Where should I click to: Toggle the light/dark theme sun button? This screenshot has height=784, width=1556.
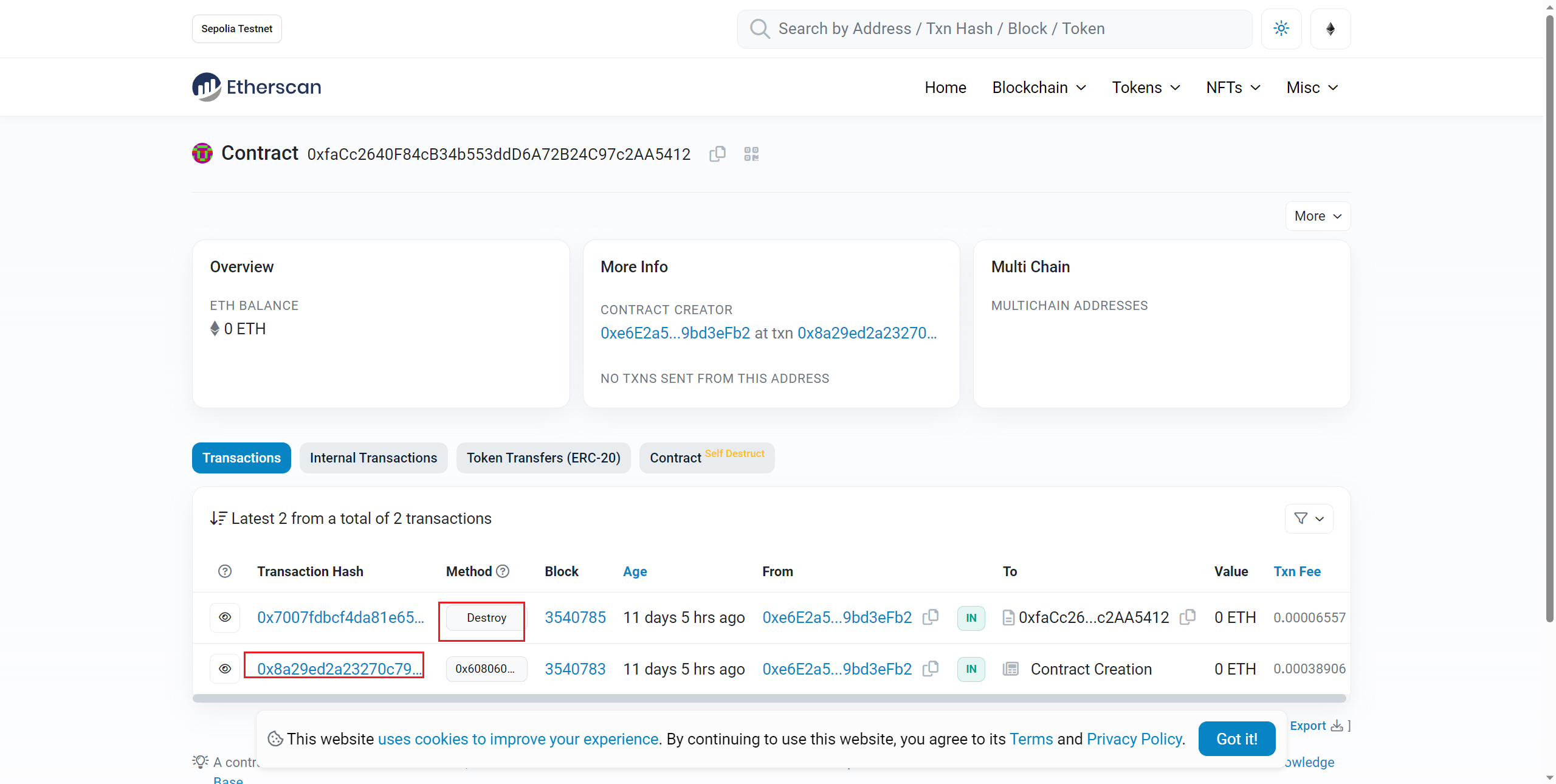pos(1281,29)
